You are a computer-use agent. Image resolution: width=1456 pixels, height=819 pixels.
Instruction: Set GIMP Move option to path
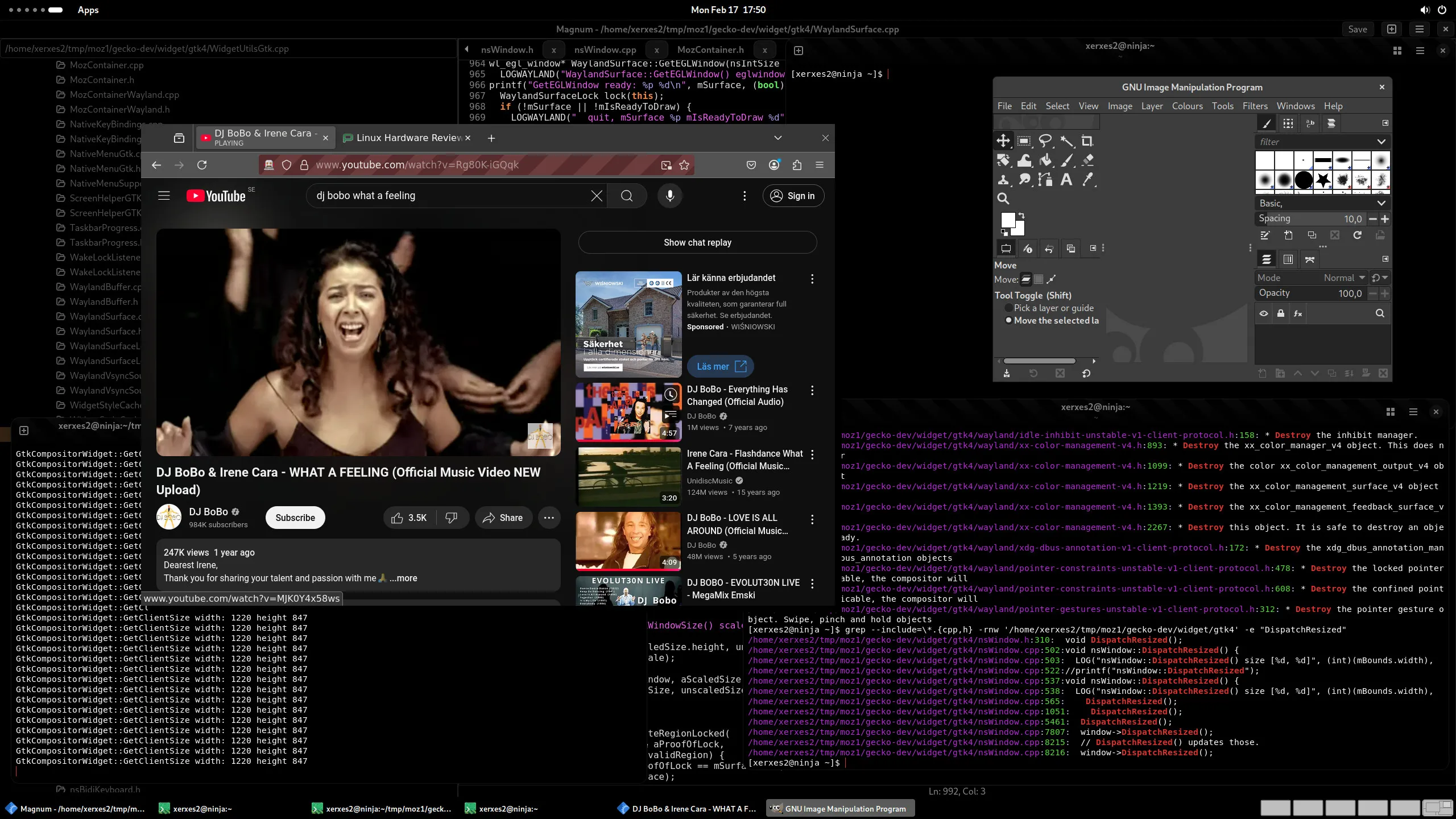coord(1051,279)
